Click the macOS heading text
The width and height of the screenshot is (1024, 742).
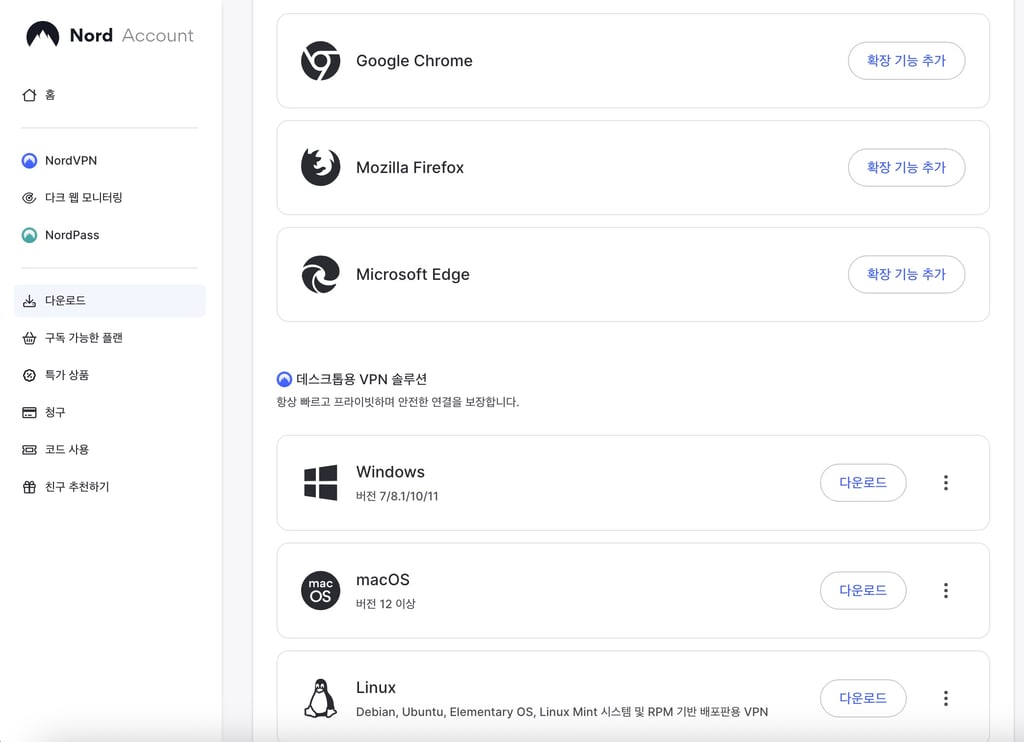tap(383, 580)
